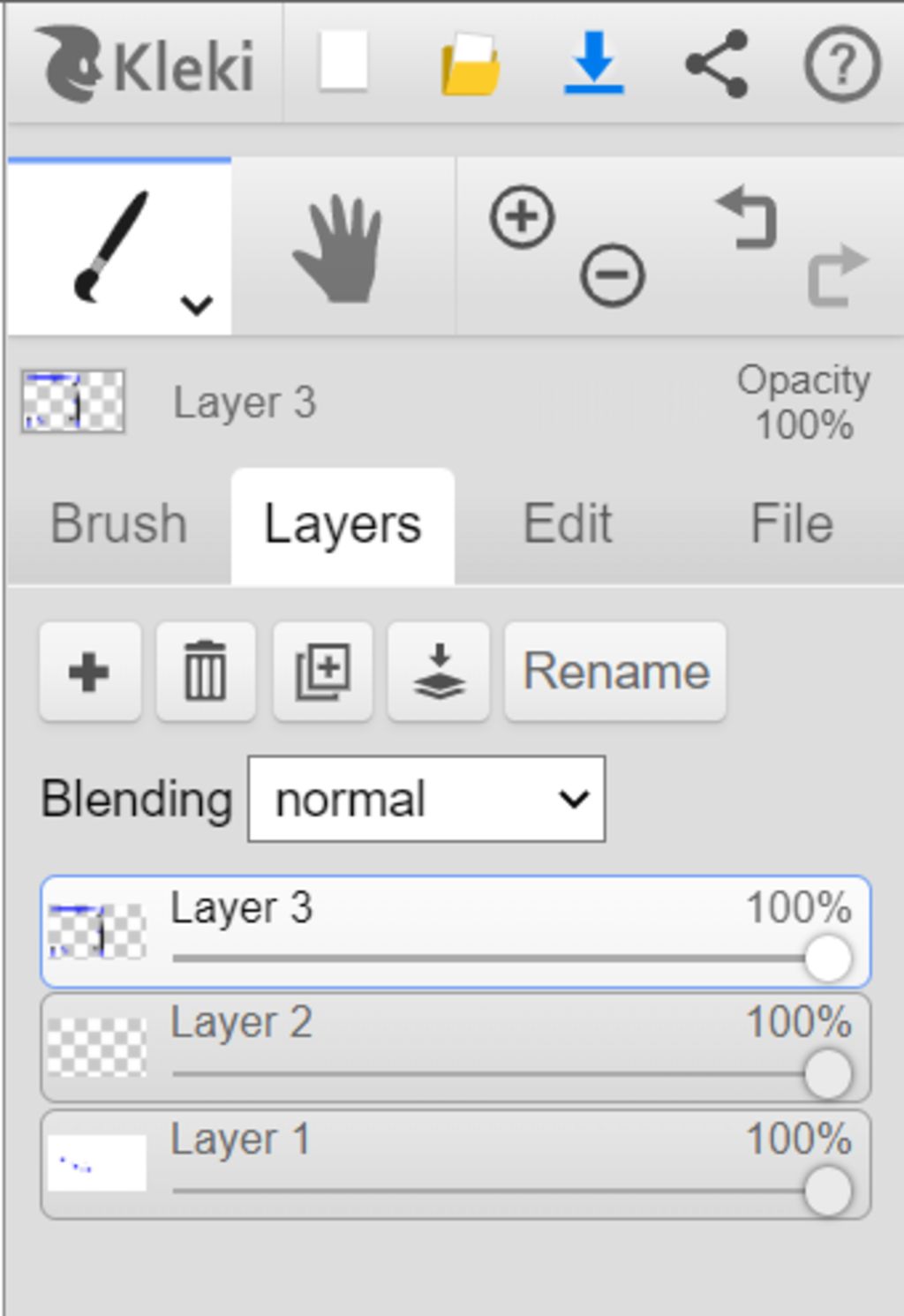Undo the last action
904x1316 pixels.
point(748,217)
